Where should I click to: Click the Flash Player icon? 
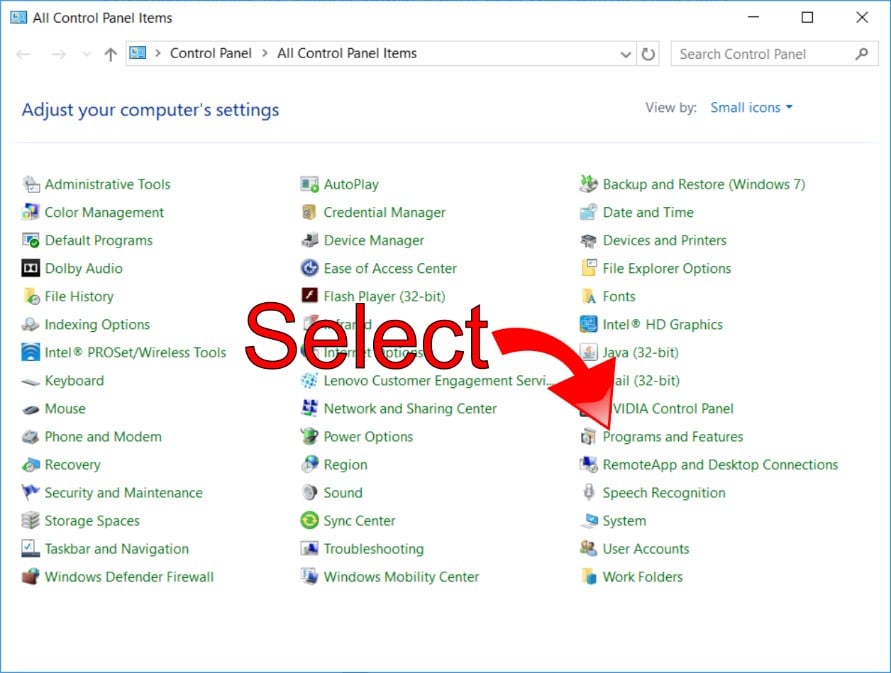coord(309,297)
